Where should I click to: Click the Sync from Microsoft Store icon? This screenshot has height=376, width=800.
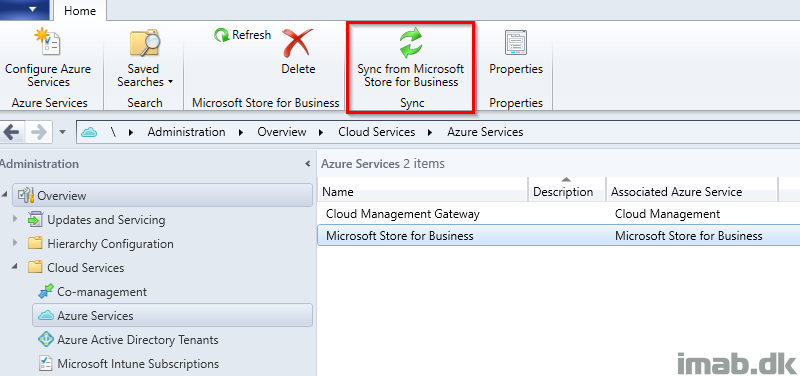[x=411, y=43]
